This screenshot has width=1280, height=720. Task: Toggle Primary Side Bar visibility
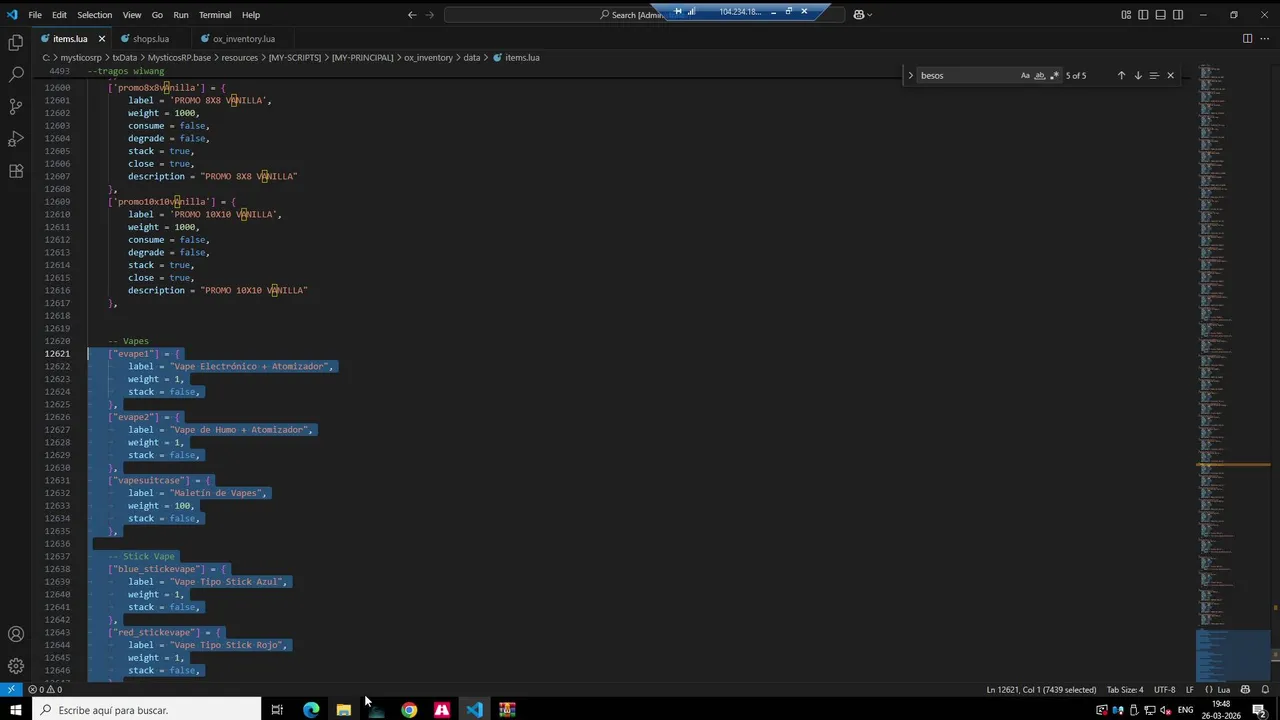pyautogui.click(x=1143, y=15)
